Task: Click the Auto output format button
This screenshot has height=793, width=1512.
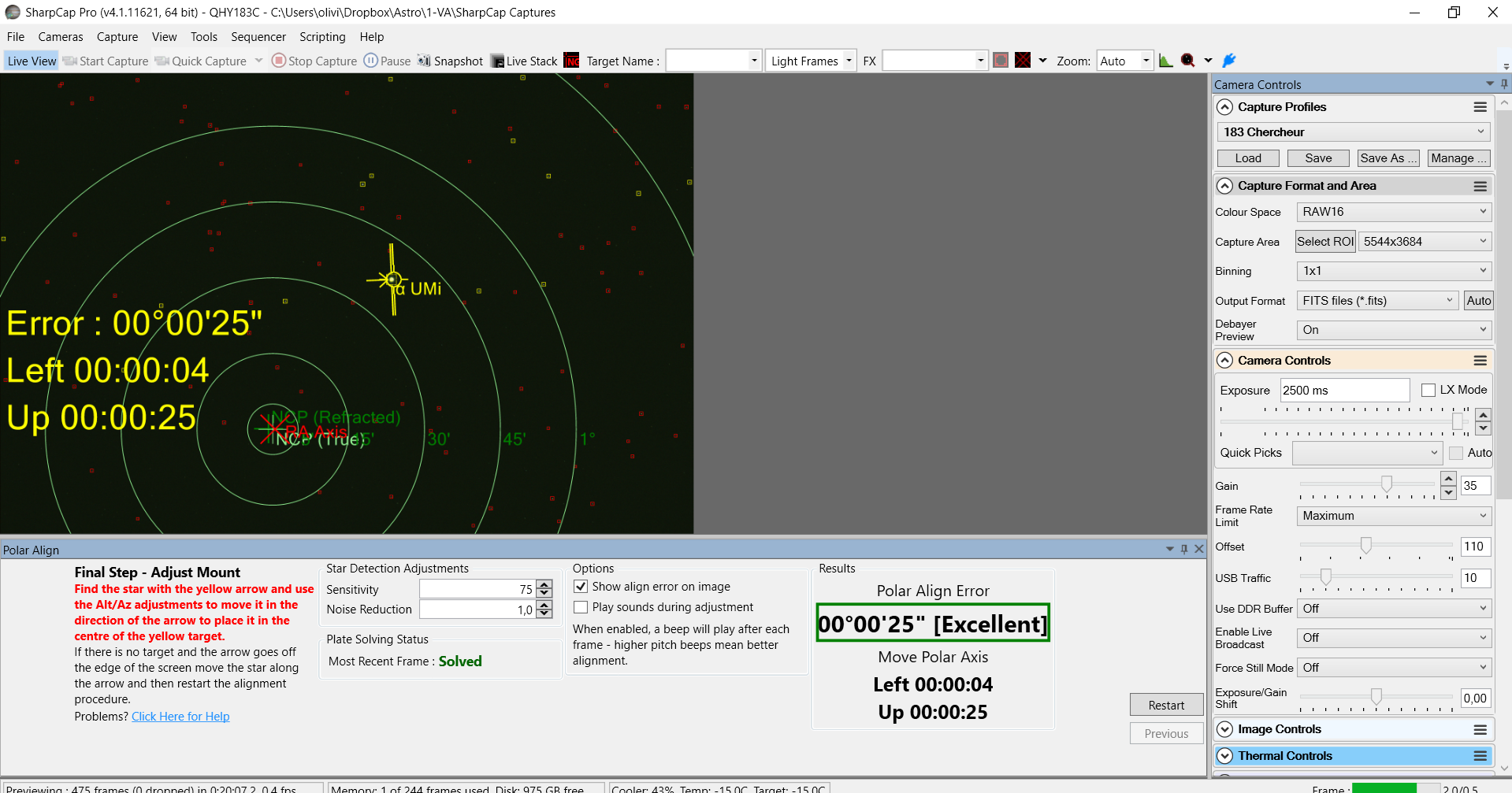Action: coord(1478,301)
